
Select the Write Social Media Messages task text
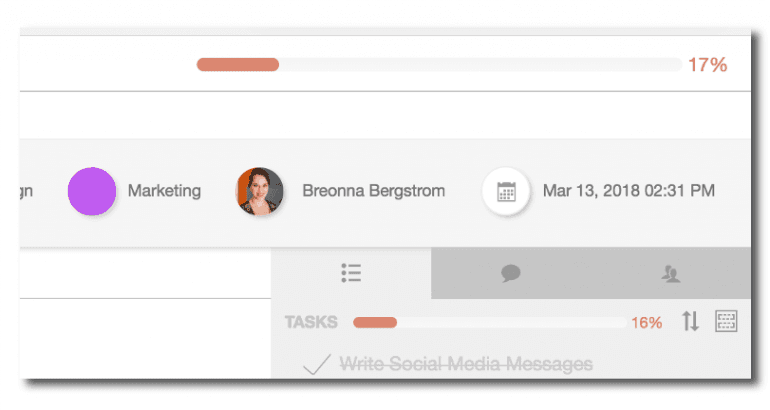(x=465, y=364)
